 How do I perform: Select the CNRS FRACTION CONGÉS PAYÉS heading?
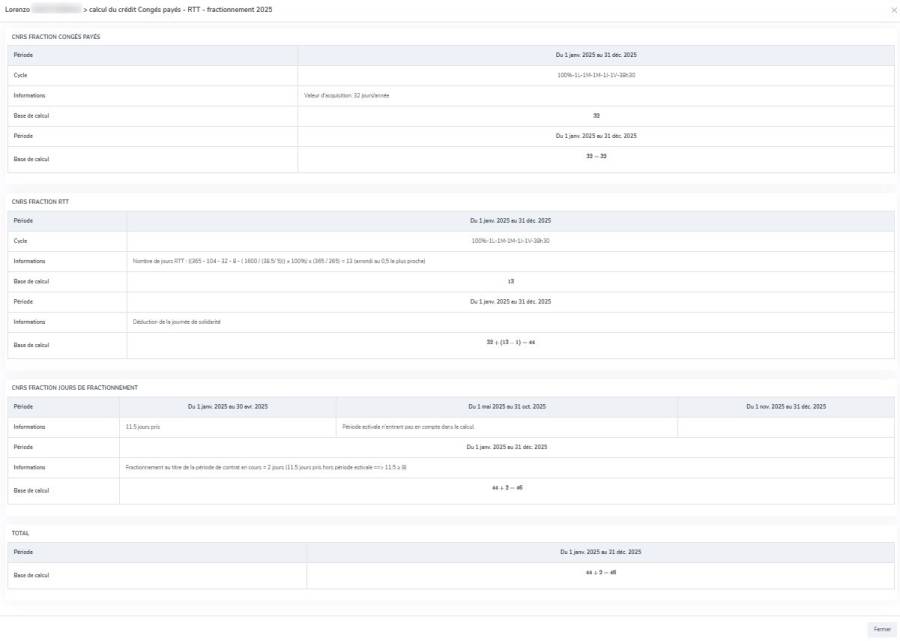56,37
